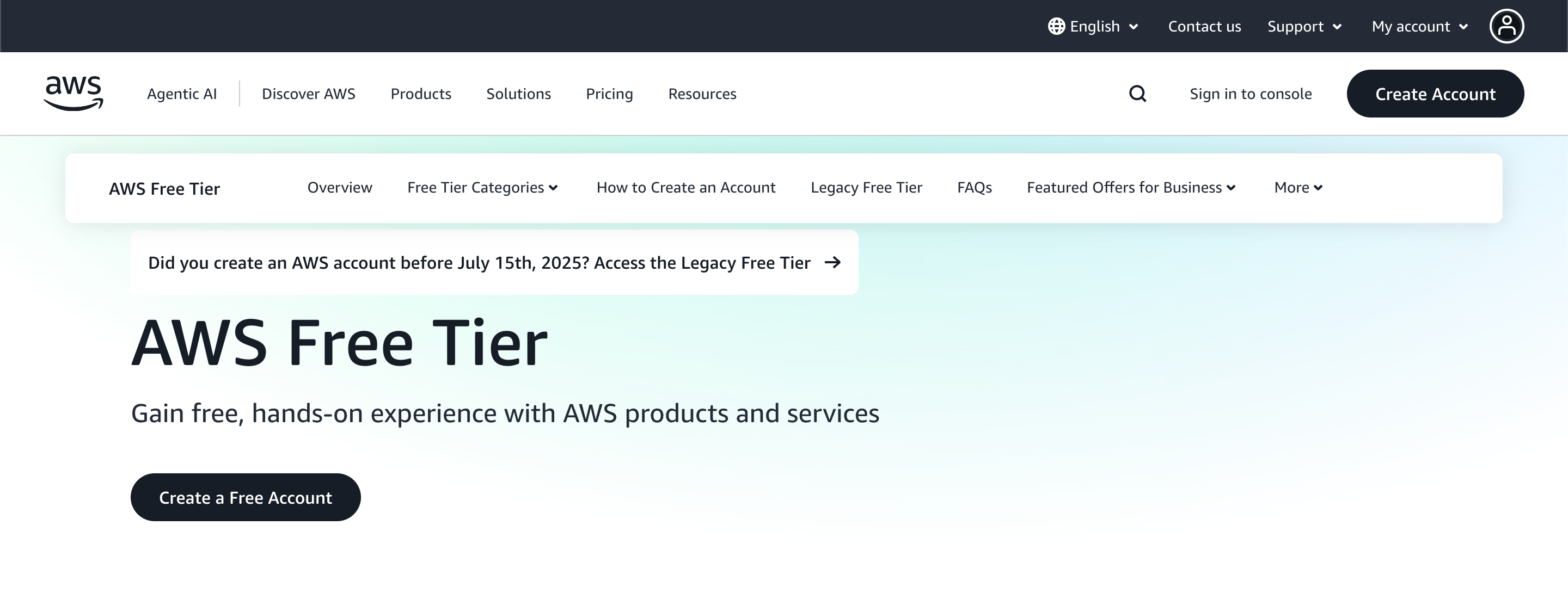
Task: Click the user profile icon top right
Action: click(x=1506, y=26)
